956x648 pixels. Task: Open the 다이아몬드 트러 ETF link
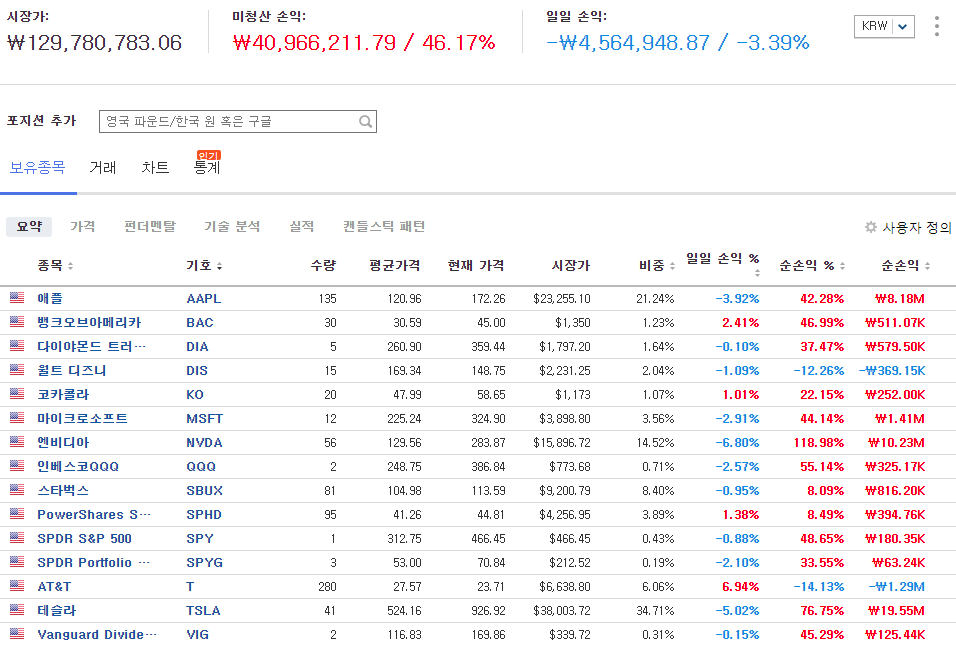click(91, 346)
